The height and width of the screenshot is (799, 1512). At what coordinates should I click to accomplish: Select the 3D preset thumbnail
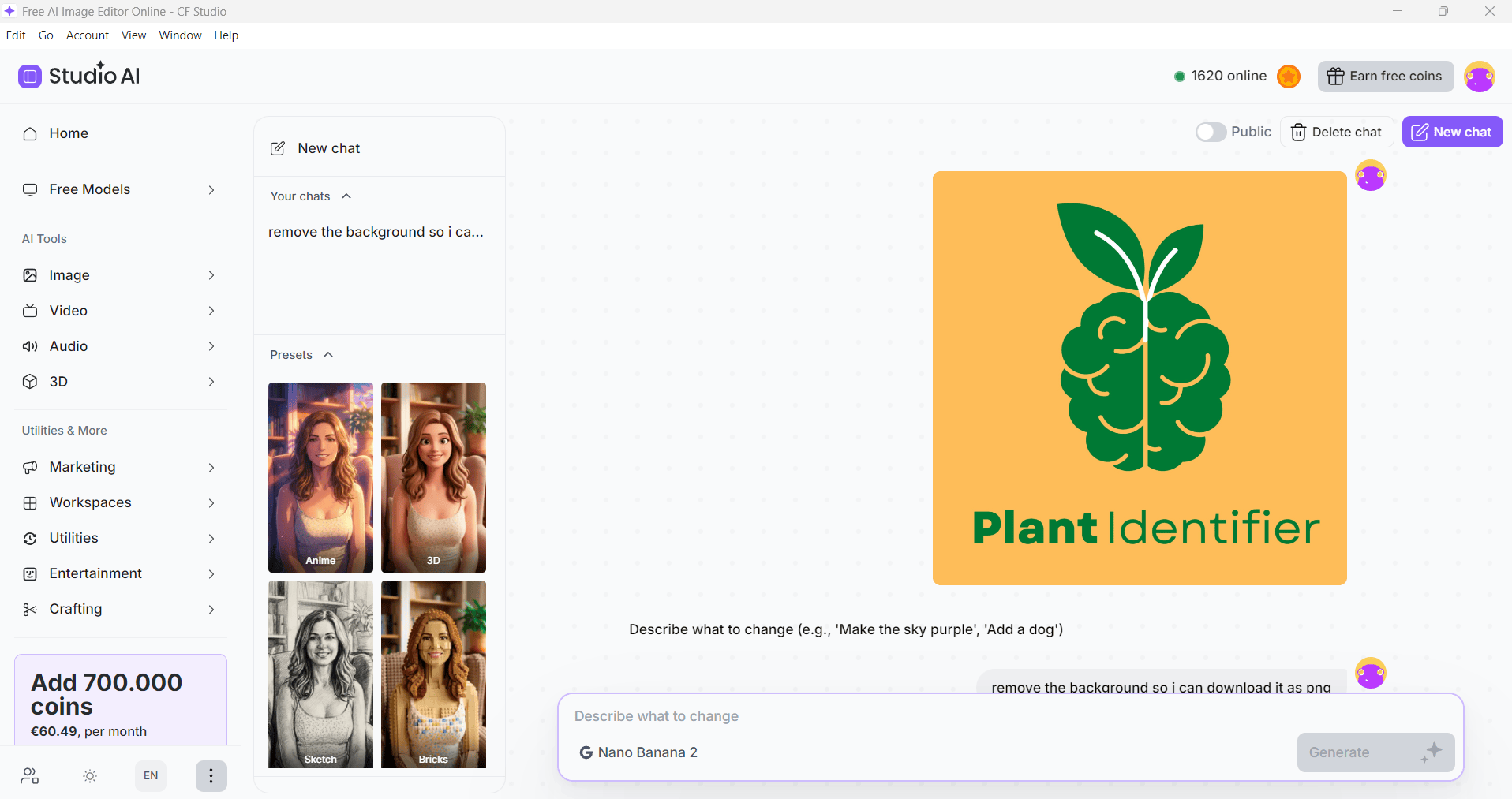click(x=433, y=477)
